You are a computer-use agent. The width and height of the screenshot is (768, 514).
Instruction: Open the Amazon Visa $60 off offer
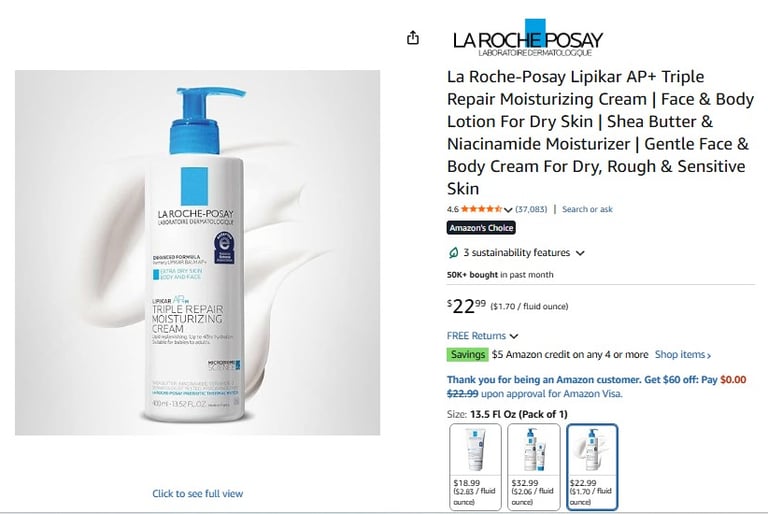point(596,387)
